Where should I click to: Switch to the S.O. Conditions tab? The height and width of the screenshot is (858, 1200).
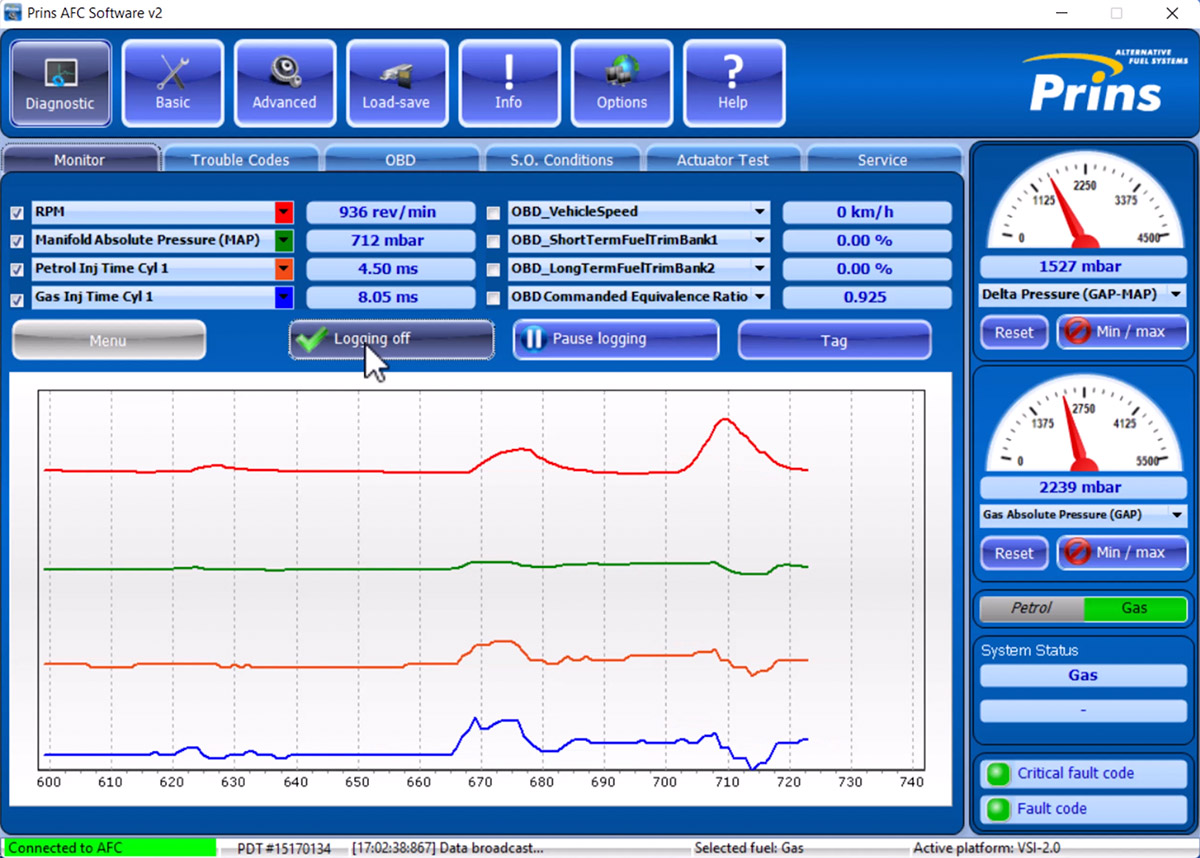562,160
